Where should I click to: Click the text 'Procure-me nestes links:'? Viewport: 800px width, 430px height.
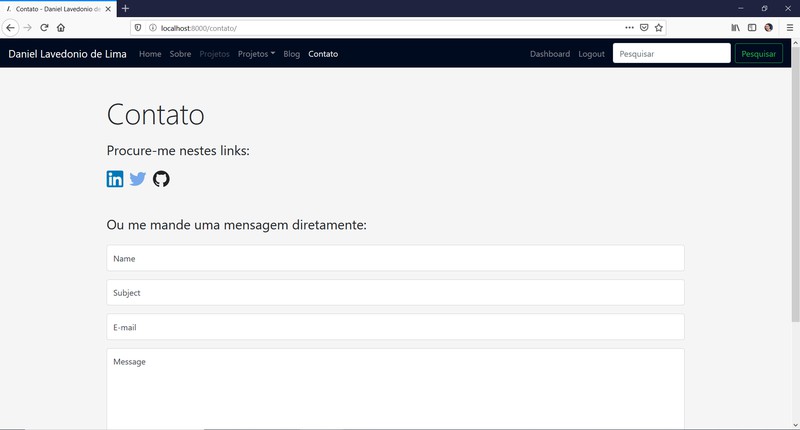(x=178, y=150)
